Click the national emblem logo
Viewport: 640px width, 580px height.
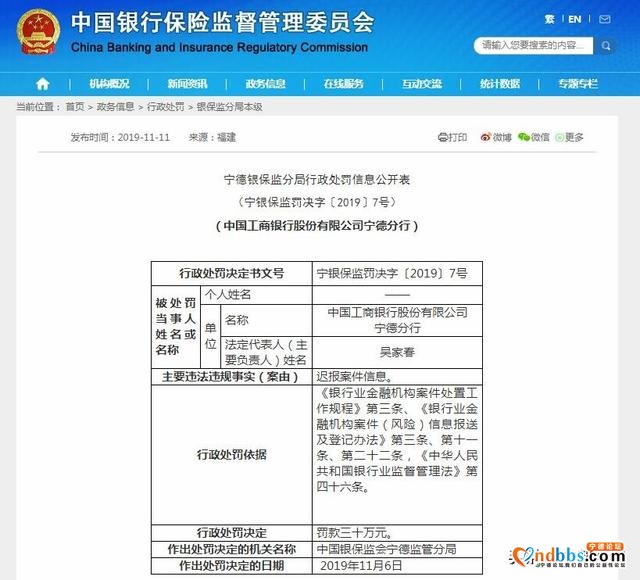click(x=38, y=31)
